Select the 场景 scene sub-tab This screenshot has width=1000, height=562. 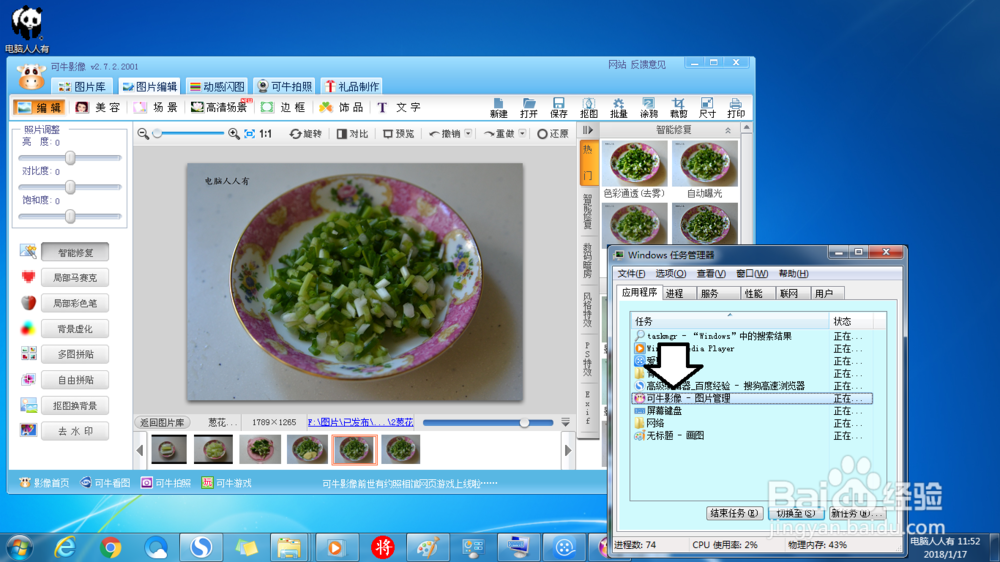click(x=156, y=107)
